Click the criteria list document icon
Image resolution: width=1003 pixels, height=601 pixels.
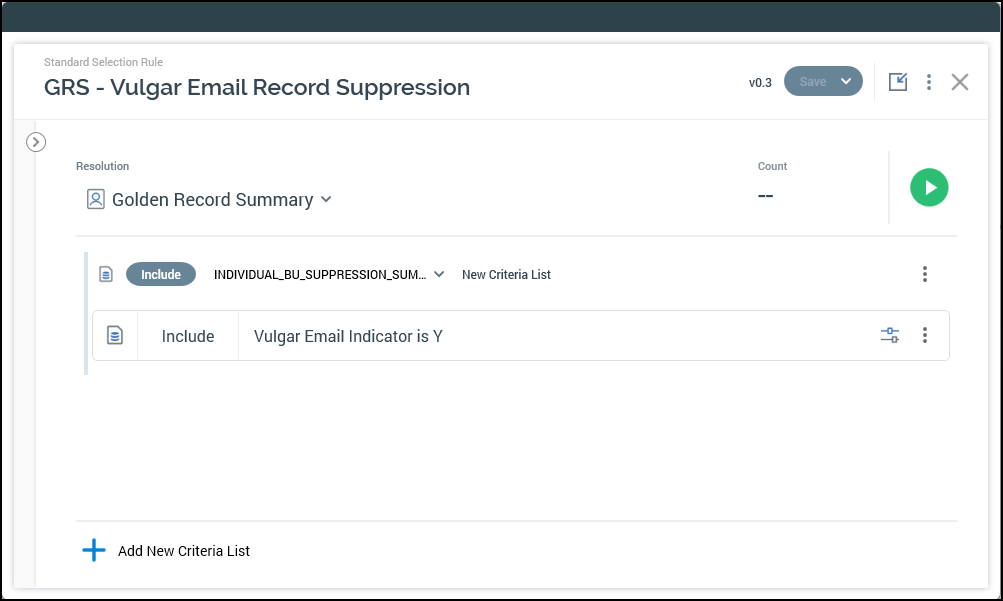(x=106, y=274)
